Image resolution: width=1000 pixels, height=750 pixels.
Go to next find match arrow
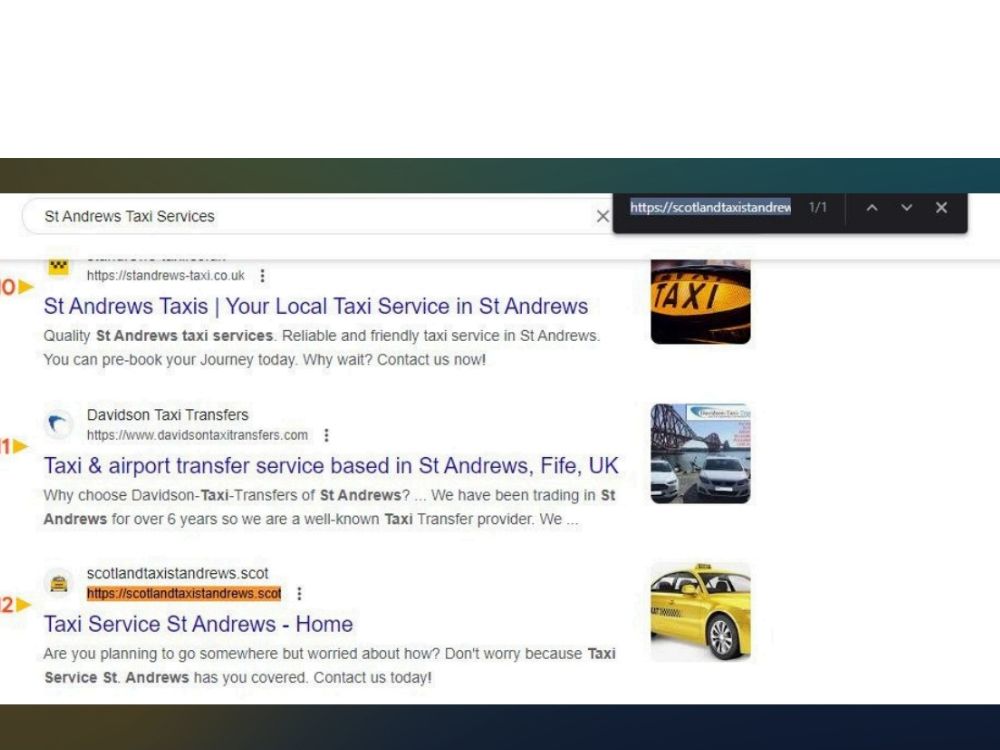click(906, 208)
